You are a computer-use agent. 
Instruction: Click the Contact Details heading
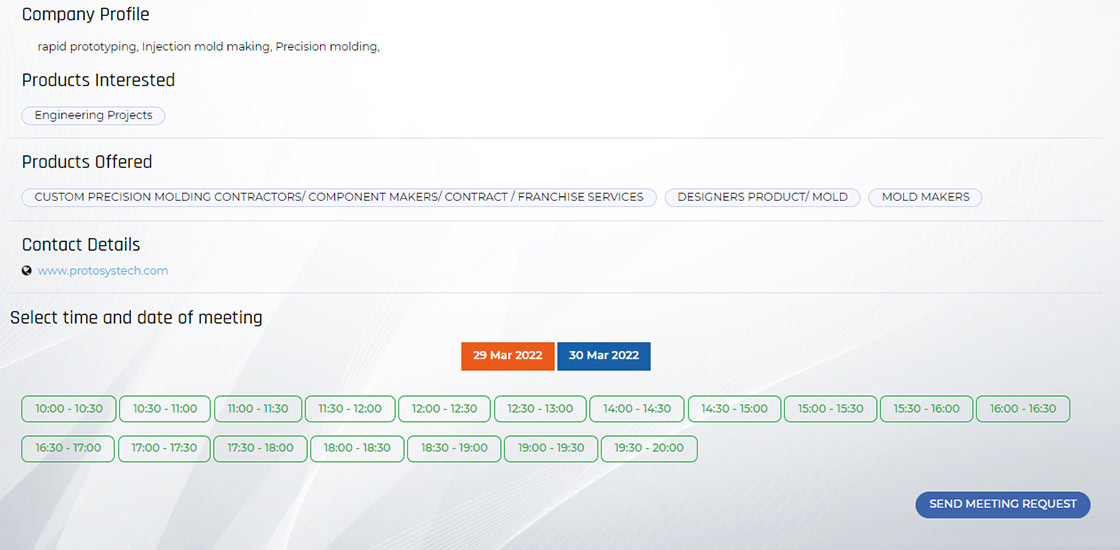tap(81, 245)
